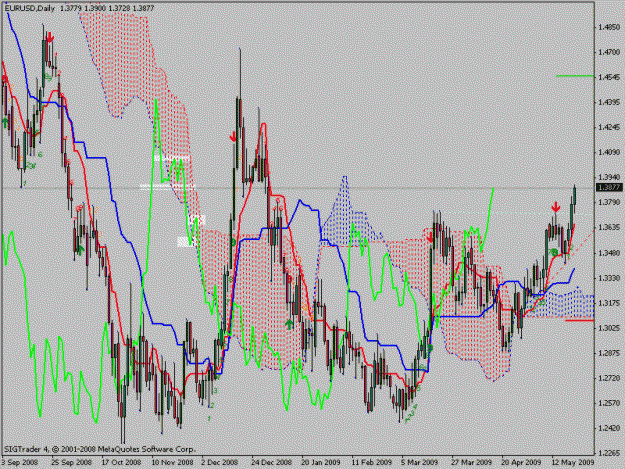Click the 1.4700 price axis label

(609, 52)
